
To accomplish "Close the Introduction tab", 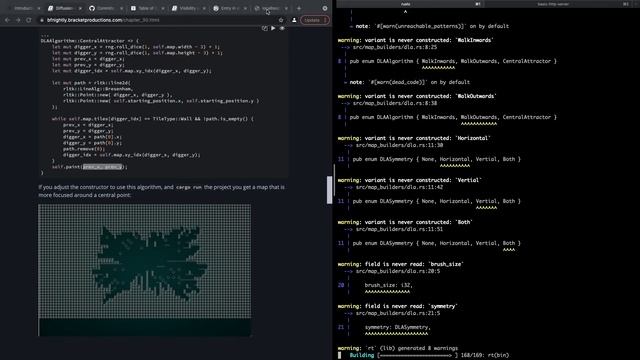I will click(x=39, y=8).
